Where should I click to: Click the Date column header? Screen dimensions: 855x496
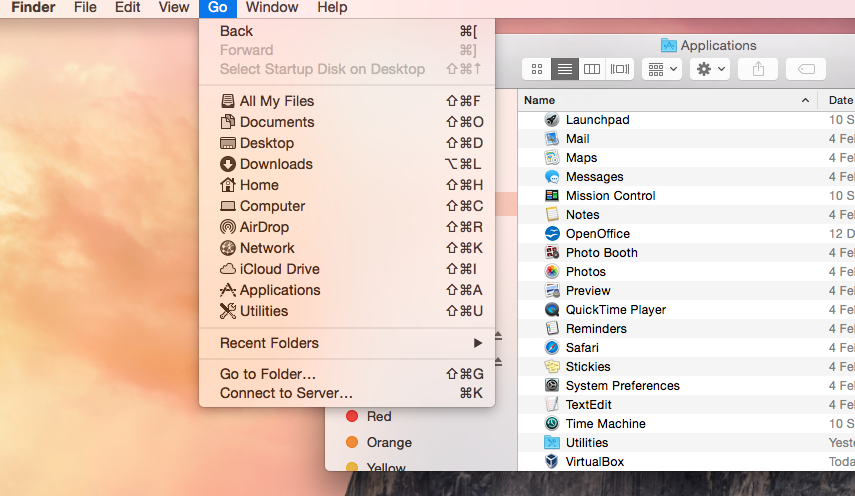click(840, 100)
